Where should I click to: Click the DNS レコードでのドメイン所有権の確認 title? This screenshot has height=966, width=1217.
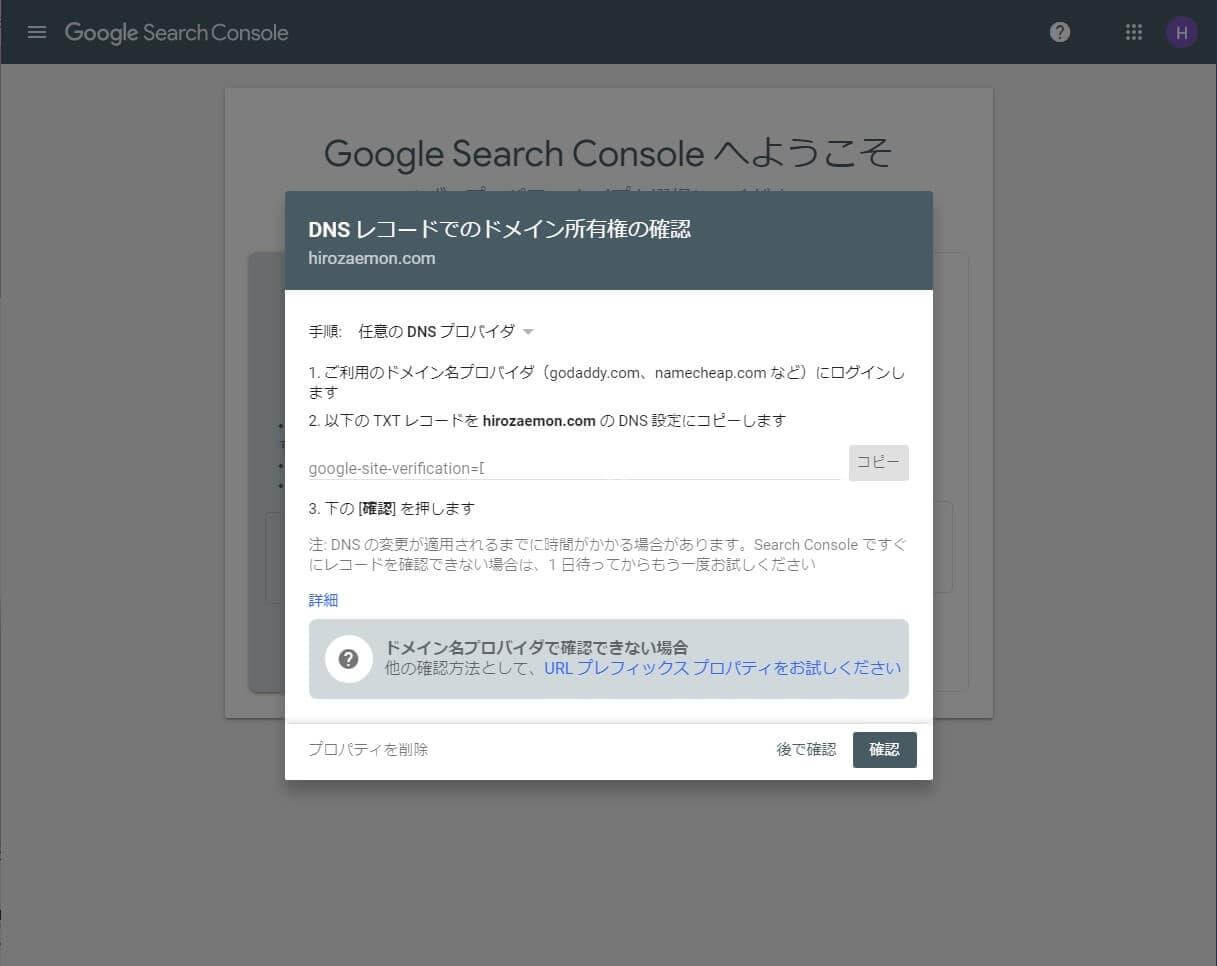point(499,229)
